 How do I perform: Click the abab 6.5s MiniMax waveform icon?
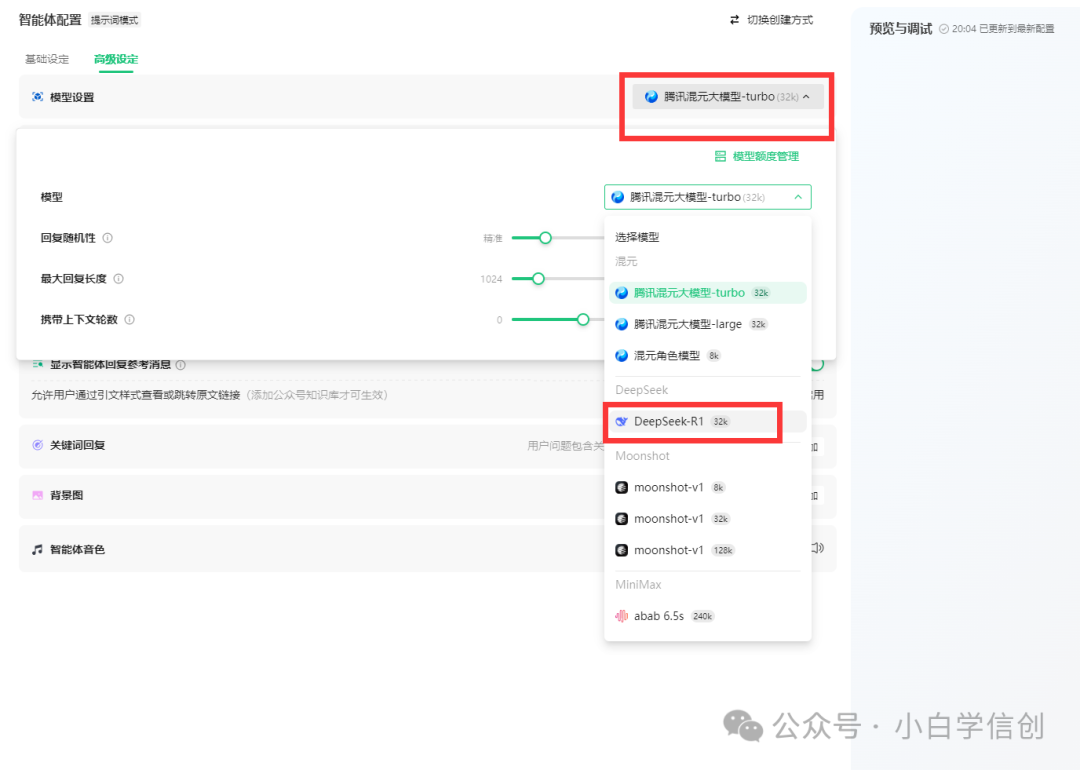tap(621, 616)
